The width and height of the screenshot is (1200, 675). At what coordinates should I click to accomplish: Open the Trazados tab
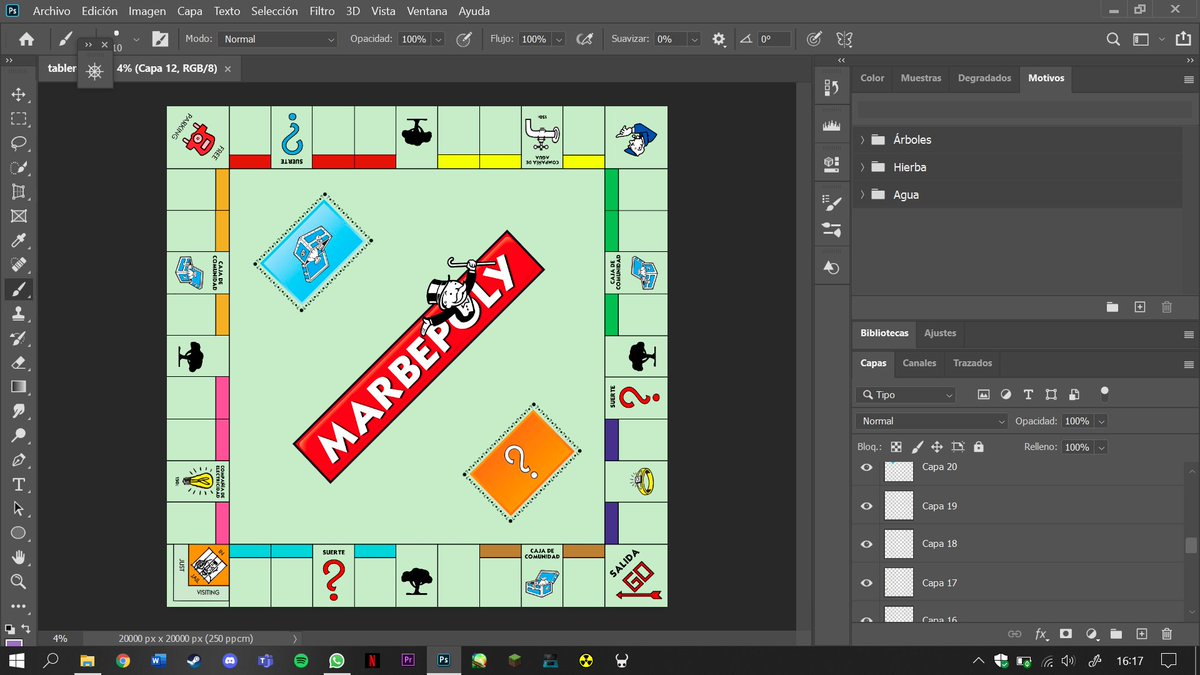(x=972, y=363)
